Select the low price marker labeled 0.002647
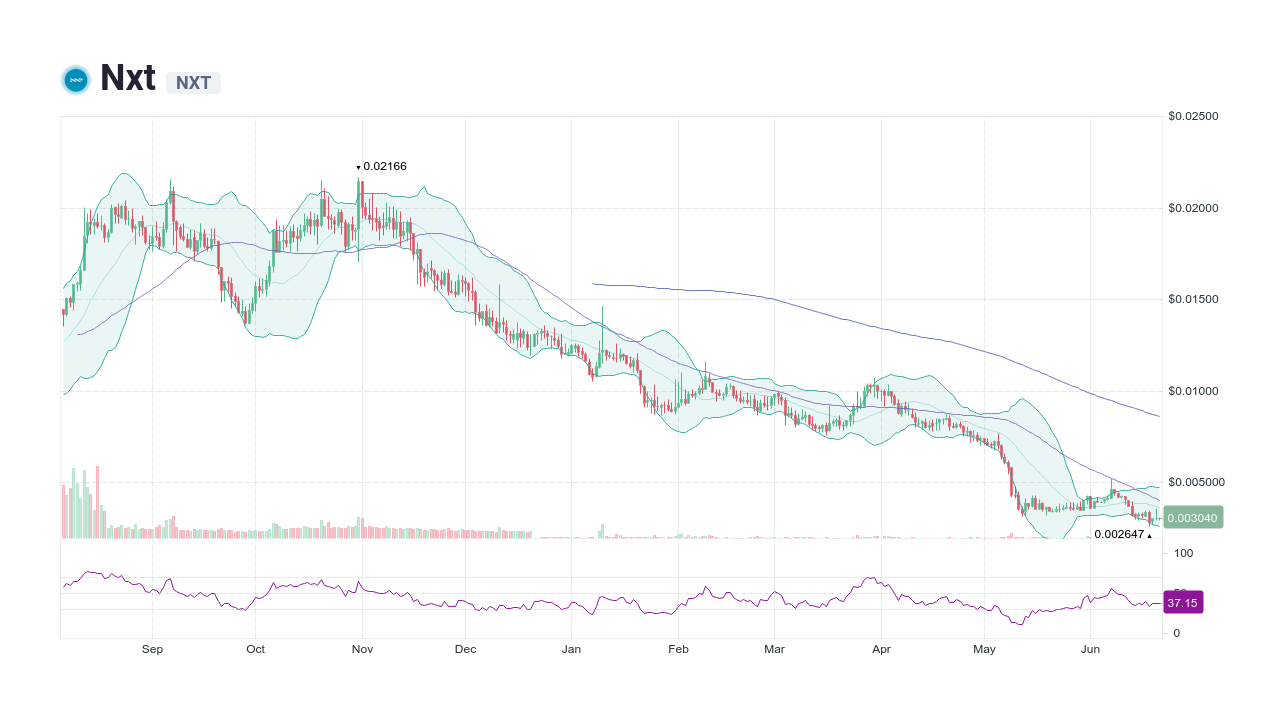 [x=1120, y=534]
